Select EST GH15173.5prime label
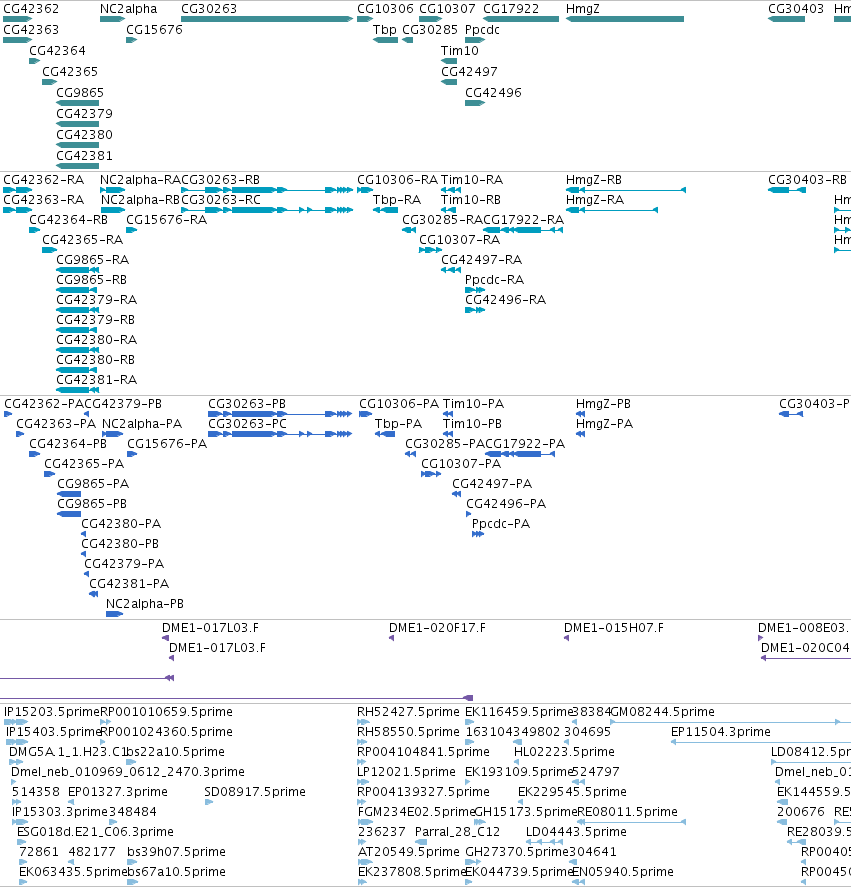Screen dimensions: 851x887 pos(525,812)
